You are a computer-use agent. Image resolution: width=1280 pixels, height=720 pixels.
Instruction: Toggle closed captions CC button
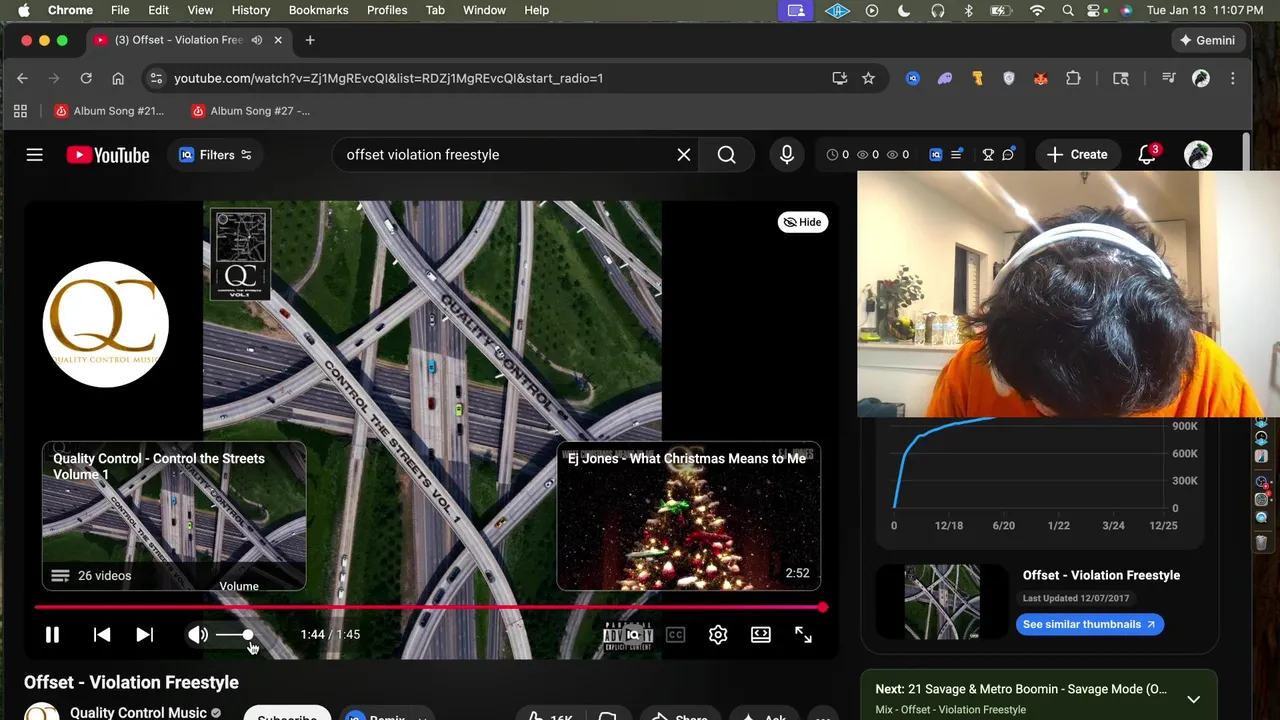tap(675, 635)
